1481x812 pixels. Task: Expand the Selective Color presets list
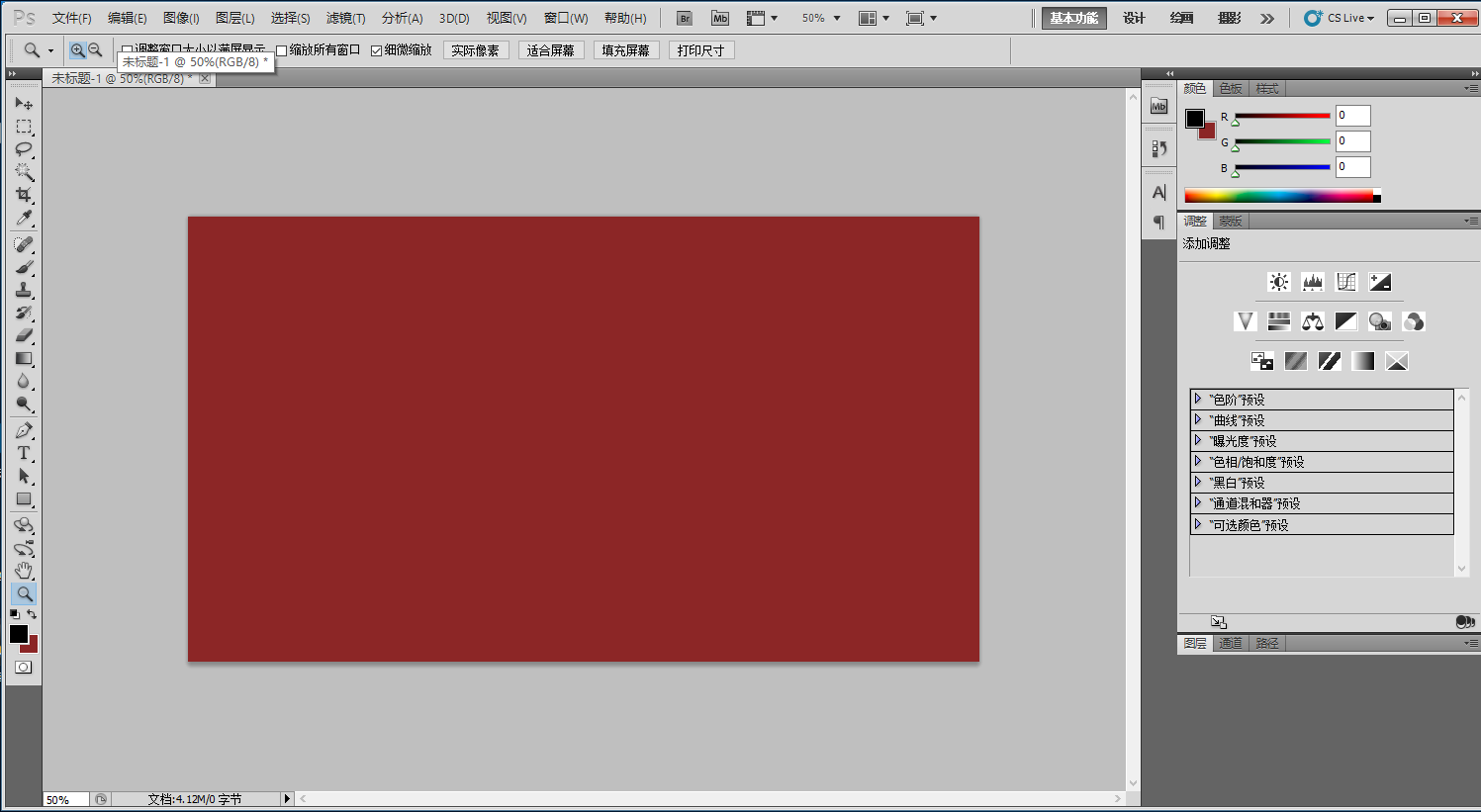point(1198,524)
